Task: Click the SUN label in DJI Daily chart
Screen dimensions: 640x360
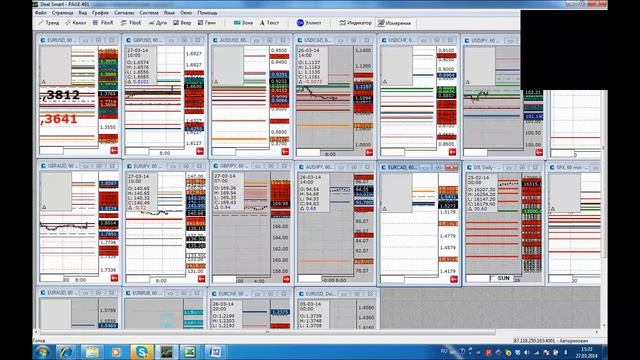Action: coord(504,278)
